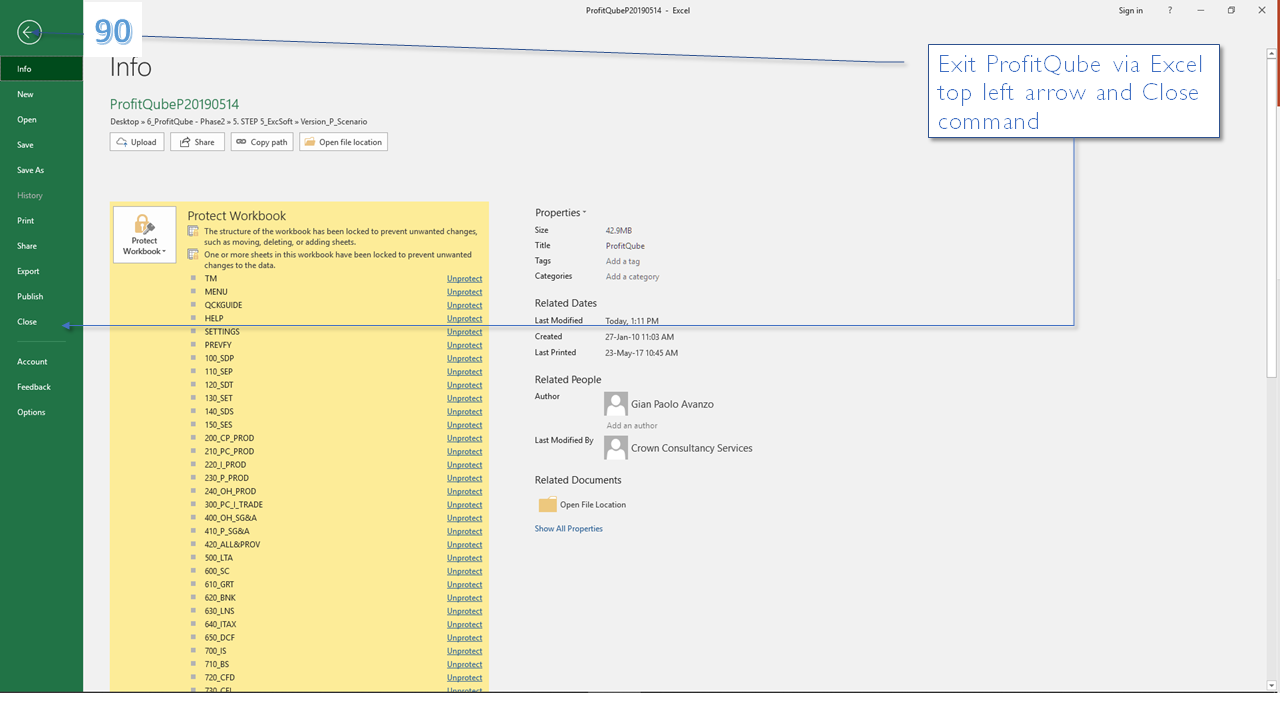
Task: Click Unprotect link for 100_SDP sheet
Action: tap(464, 358)
